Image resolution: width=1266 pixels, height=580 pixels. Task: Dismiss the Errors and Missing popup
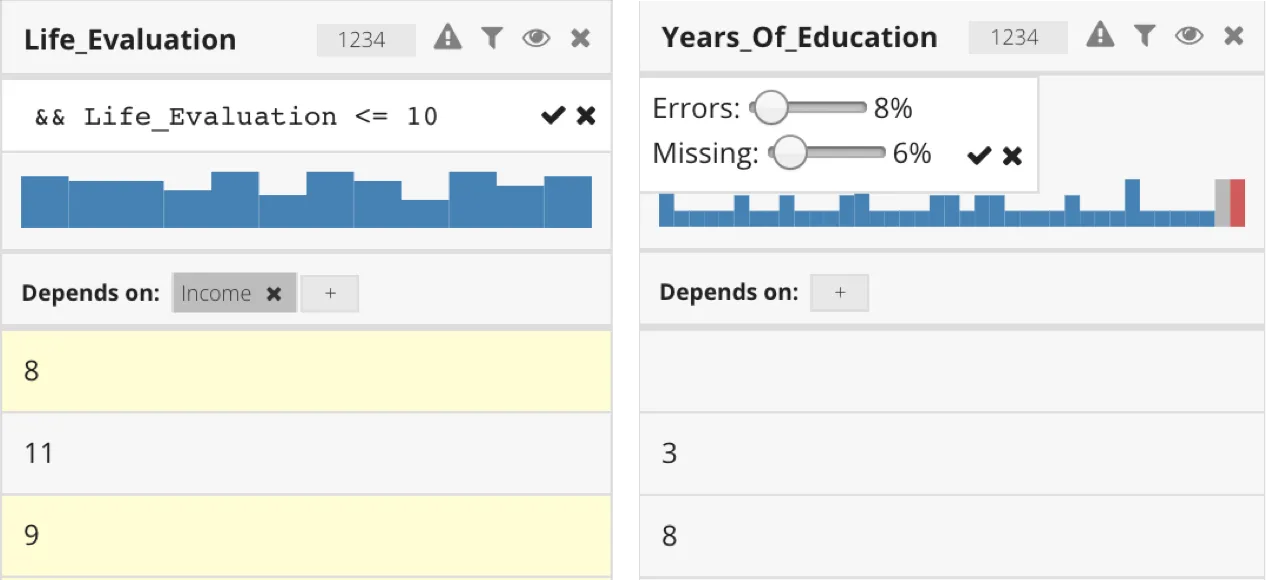[x=1013, y=155]
